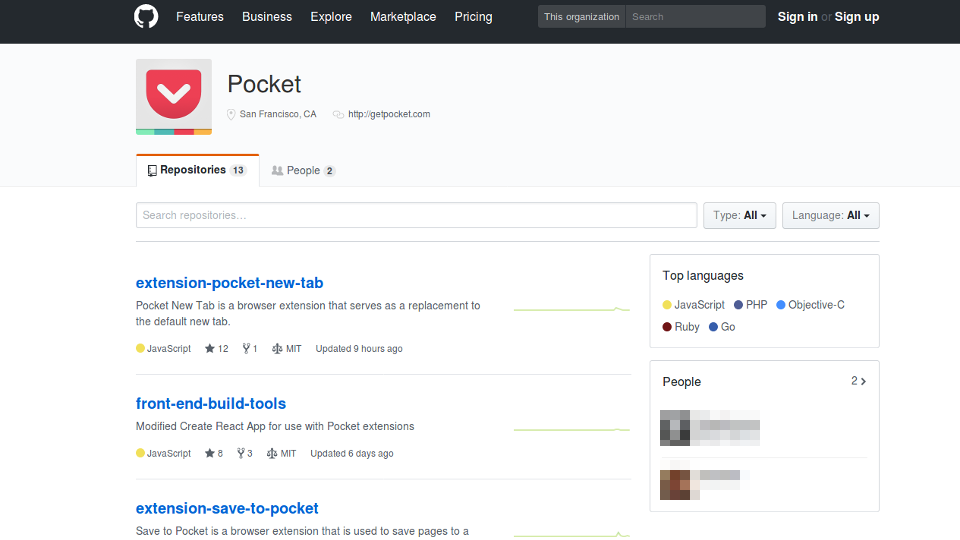This screenshot has height=540, width=960.
Task: Click the People tab count badge 2
Action: point(329,171)
